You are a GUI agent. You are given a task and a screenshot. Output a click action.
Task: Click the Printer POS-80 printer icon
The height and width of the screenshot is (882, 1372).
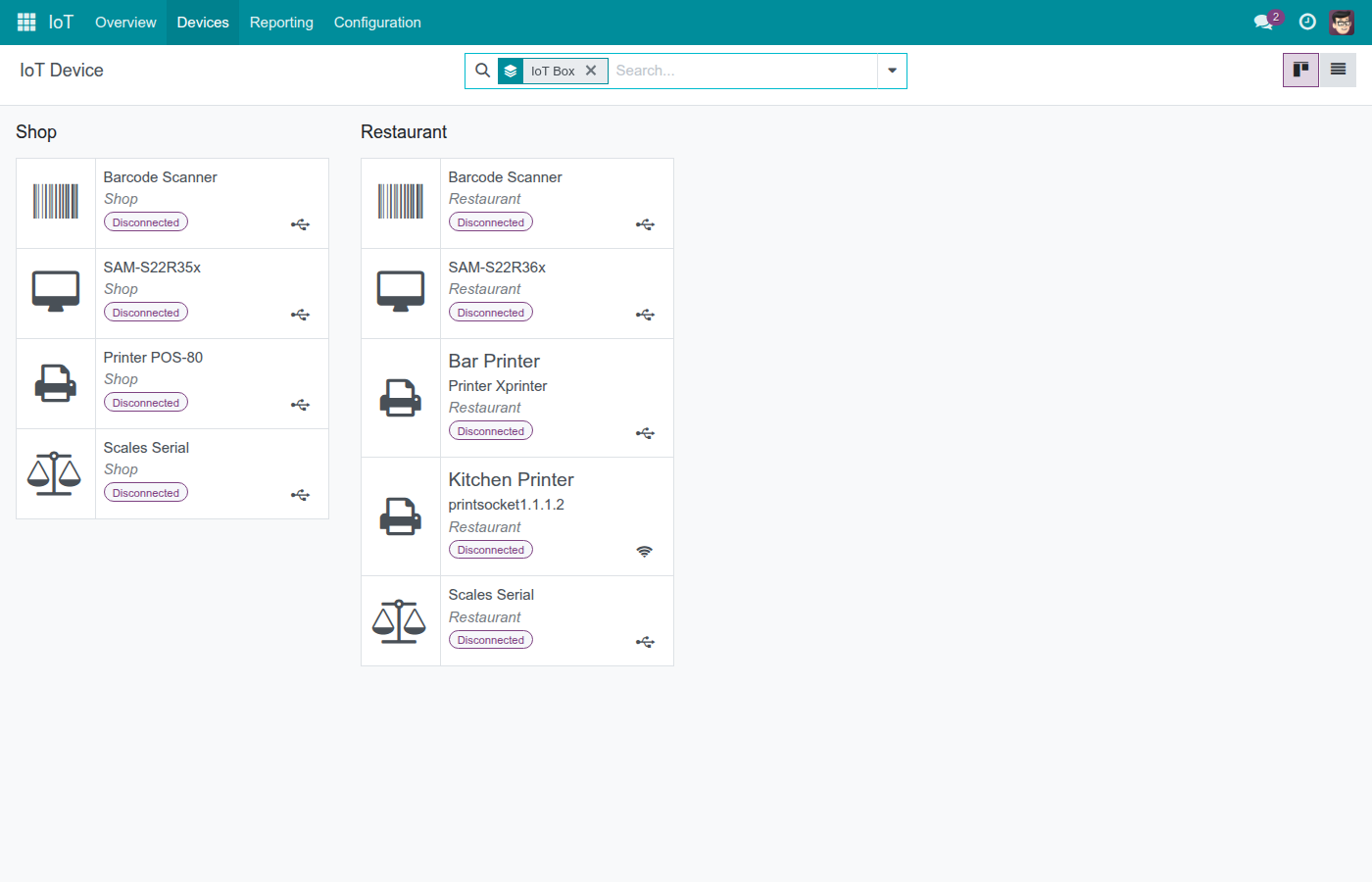tap(56, 383)
